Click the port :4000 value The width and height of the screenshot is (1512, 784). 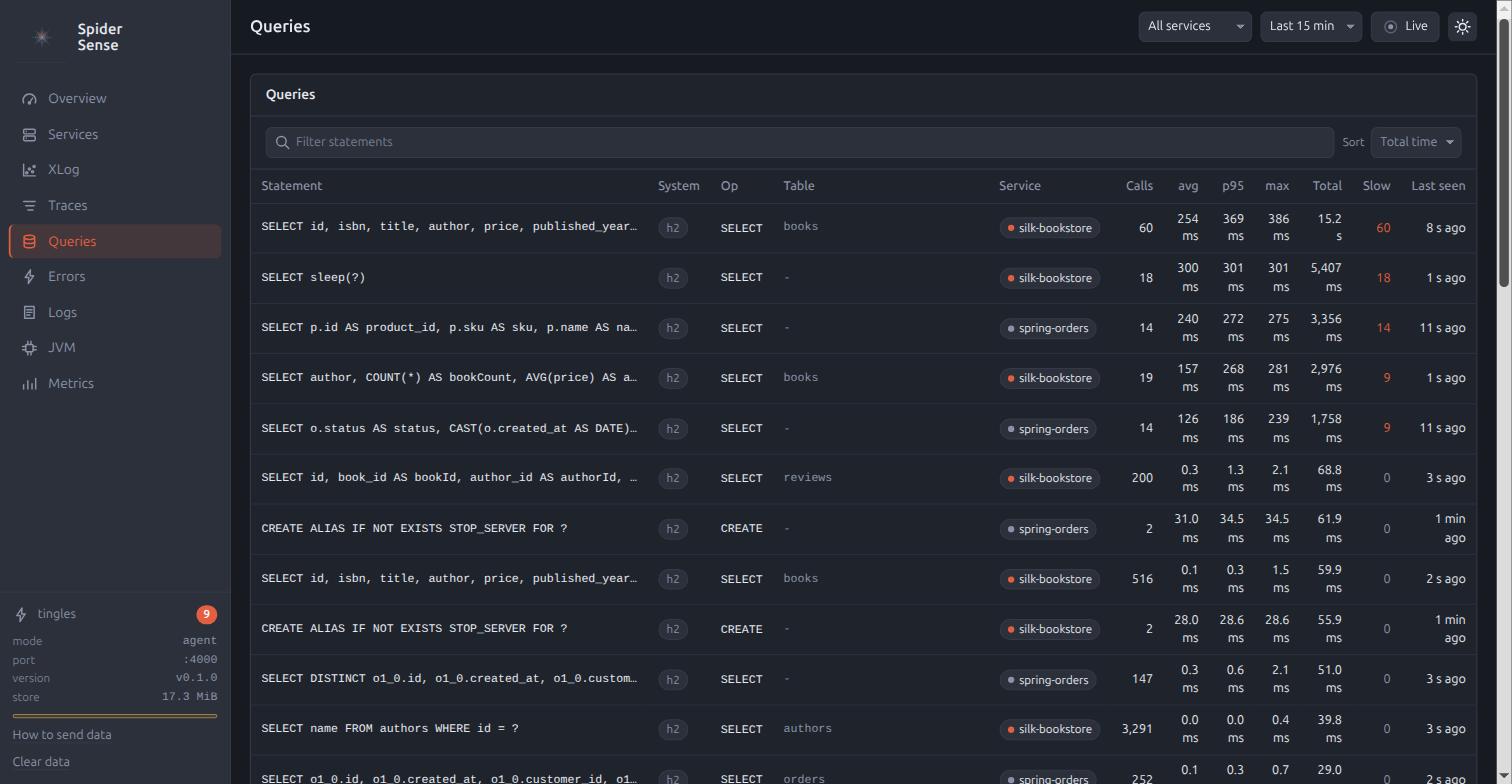click(x=200, y=660)
